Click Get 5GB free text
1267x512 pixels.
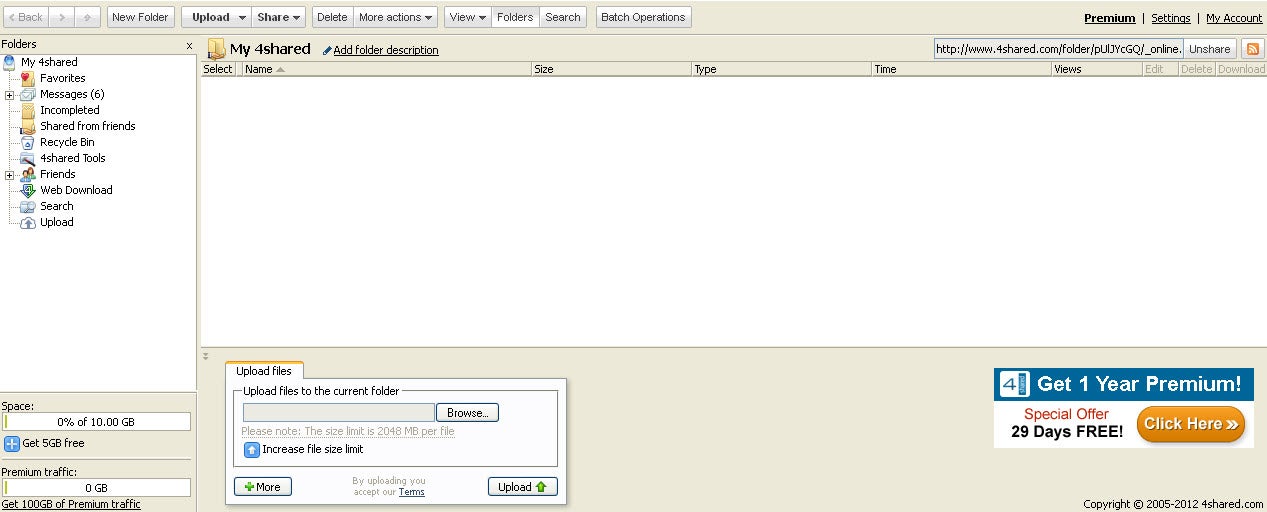[x=54, y=443]
